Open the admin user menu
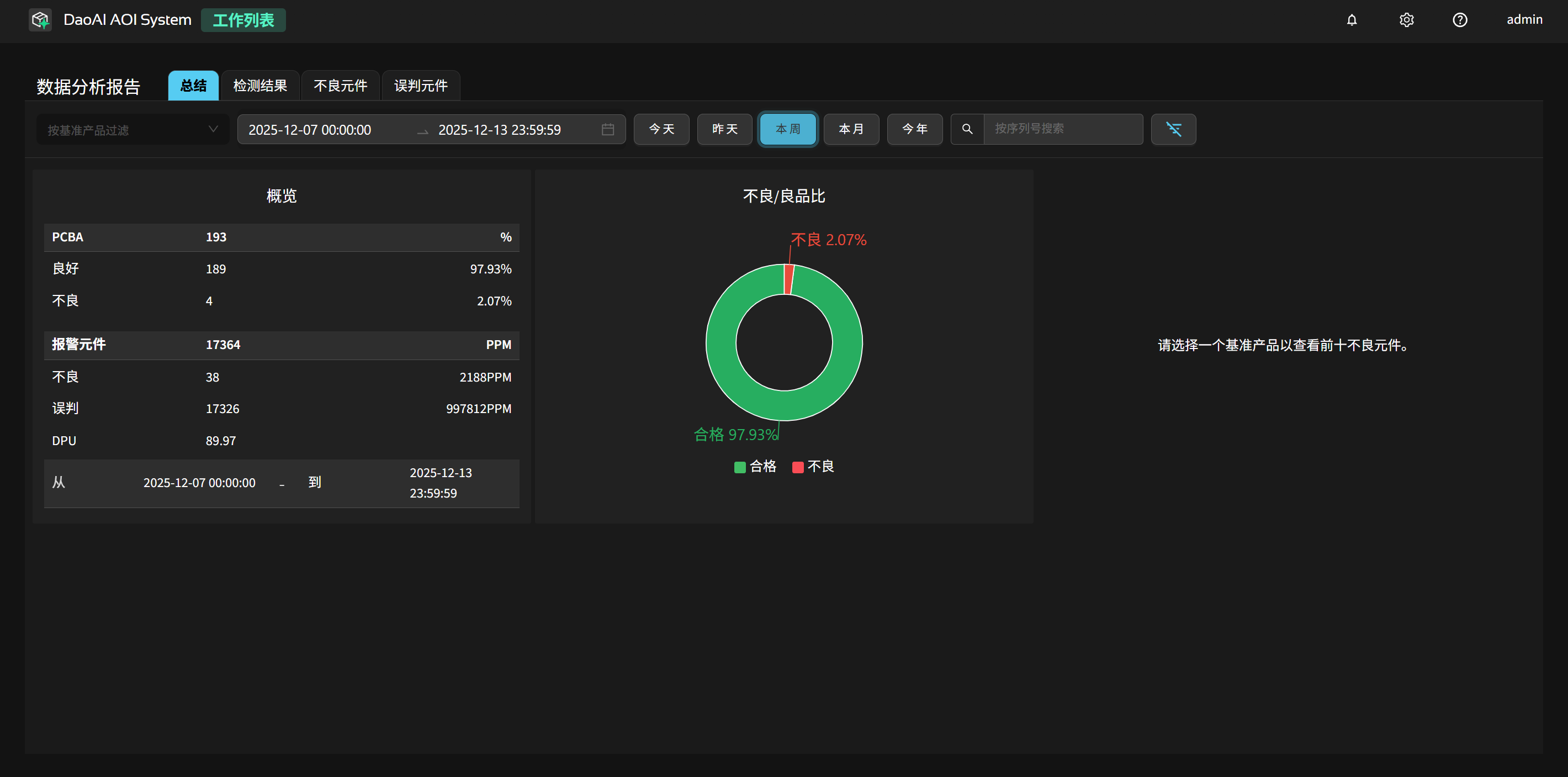The width and height of the screenshot is (1568, 777). pos(1524,20)
